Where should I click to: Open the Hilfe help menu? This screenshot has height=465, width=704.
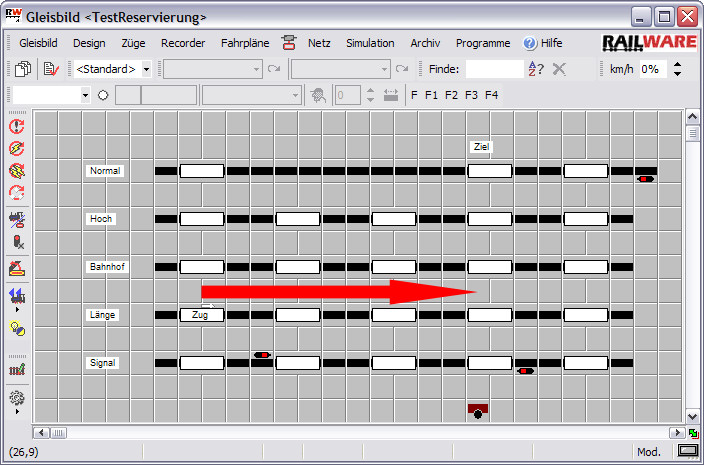point(543,43)
